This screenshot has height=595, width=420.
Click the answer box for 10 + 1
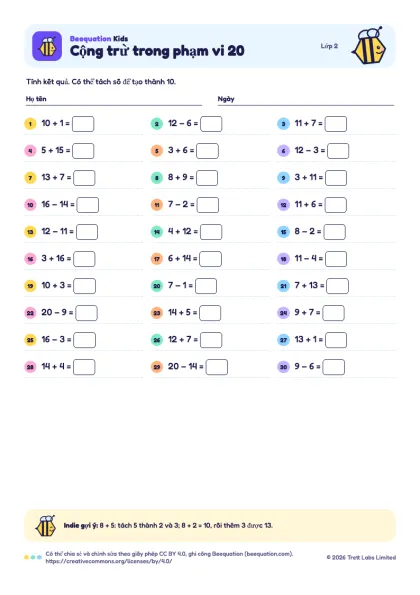(83, 124)
